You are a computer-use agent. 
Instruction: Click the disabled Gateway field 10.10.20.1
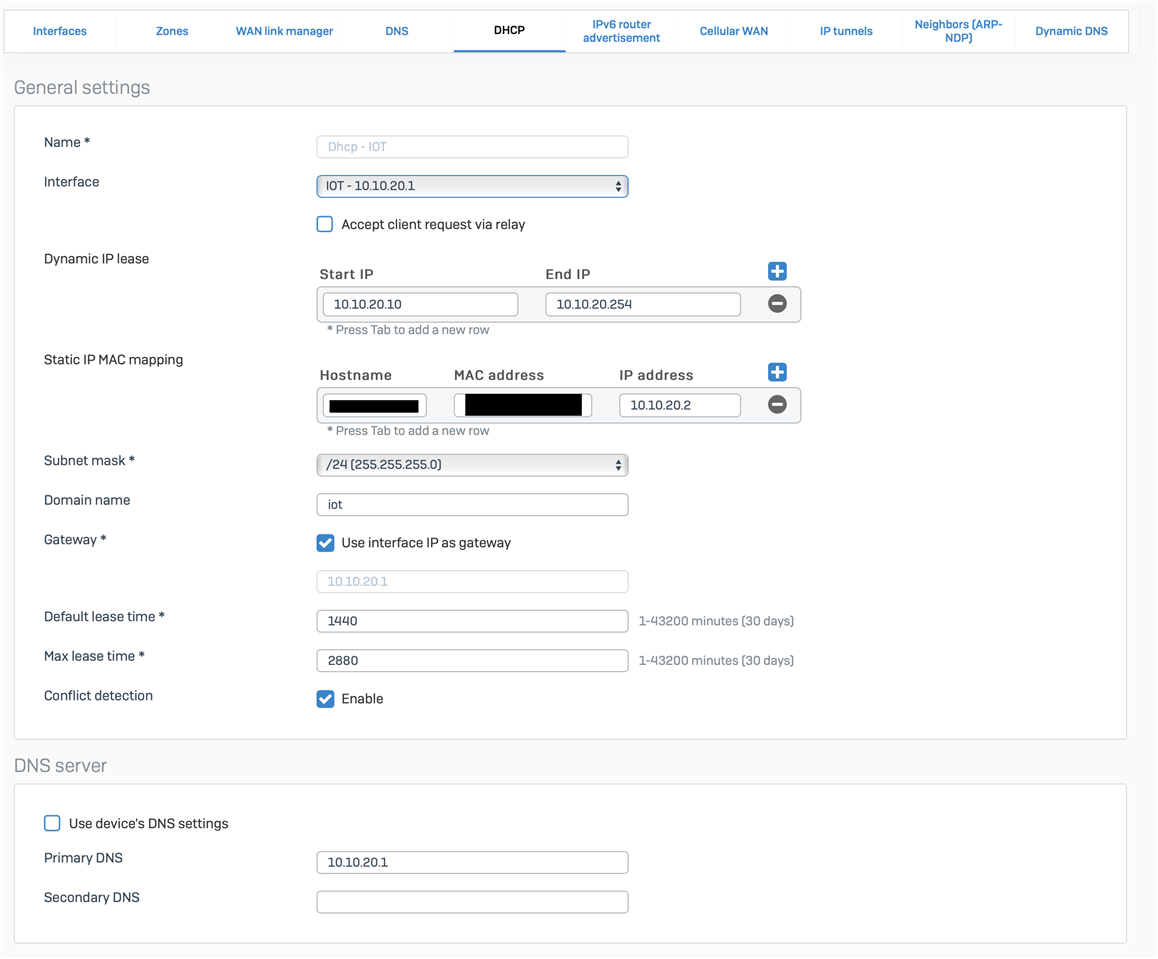tap(473, 582)
